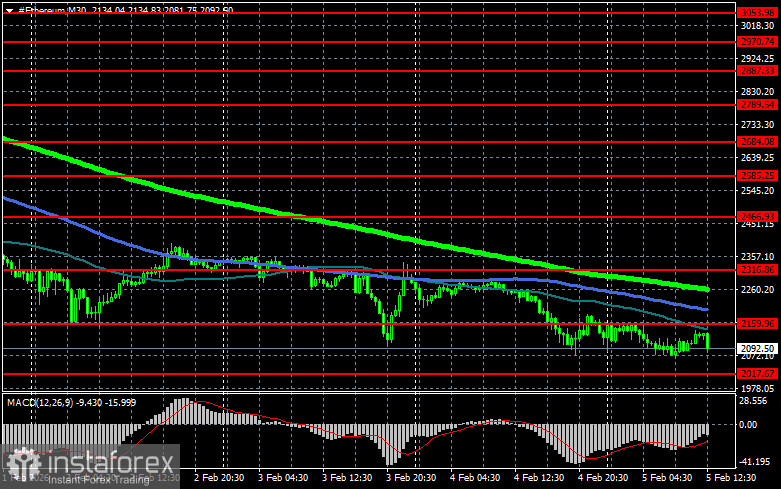This screenshot has height=489, width=781.
Task: Select the 2316.86 red level label
Action: pos(758,269)
